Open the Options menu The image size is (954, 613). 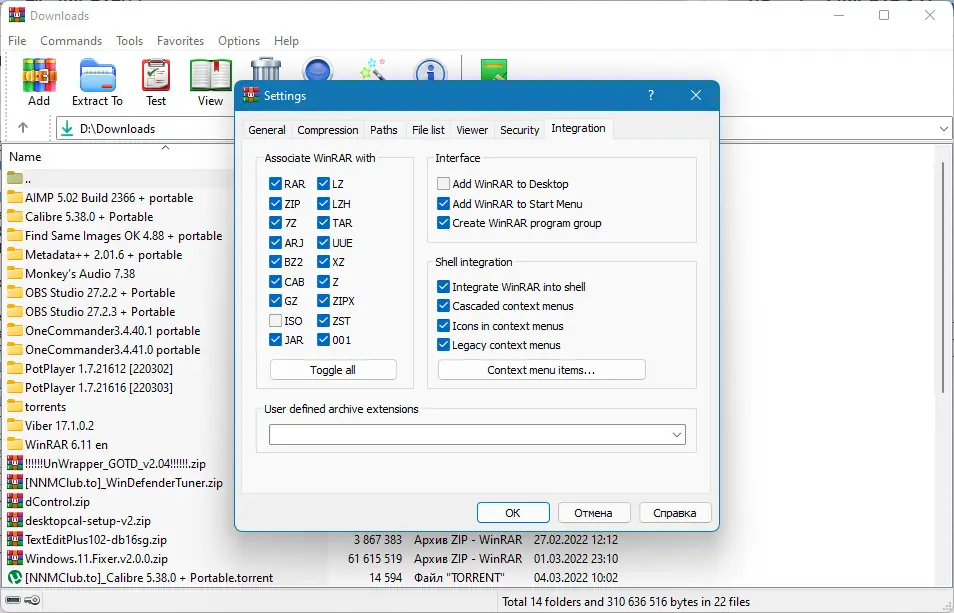(x=239, y=41)
